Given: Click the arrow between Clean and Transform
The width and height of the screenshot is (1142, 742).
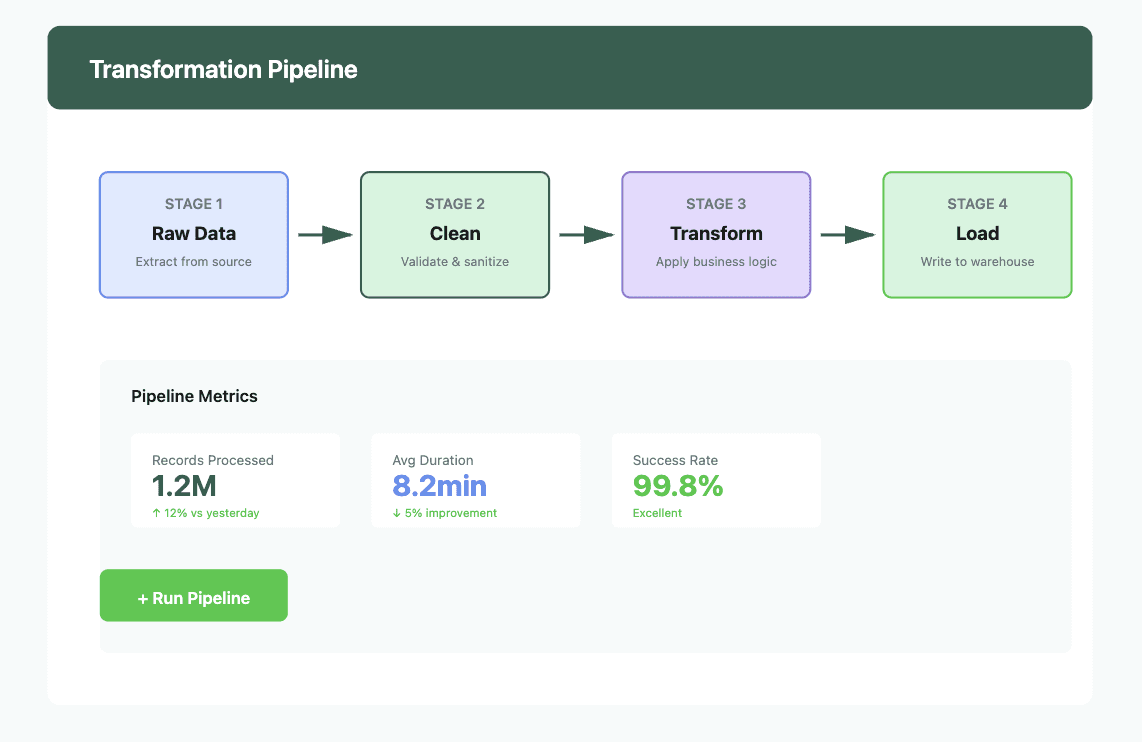Looking at the screenshot, I should 586,234.
